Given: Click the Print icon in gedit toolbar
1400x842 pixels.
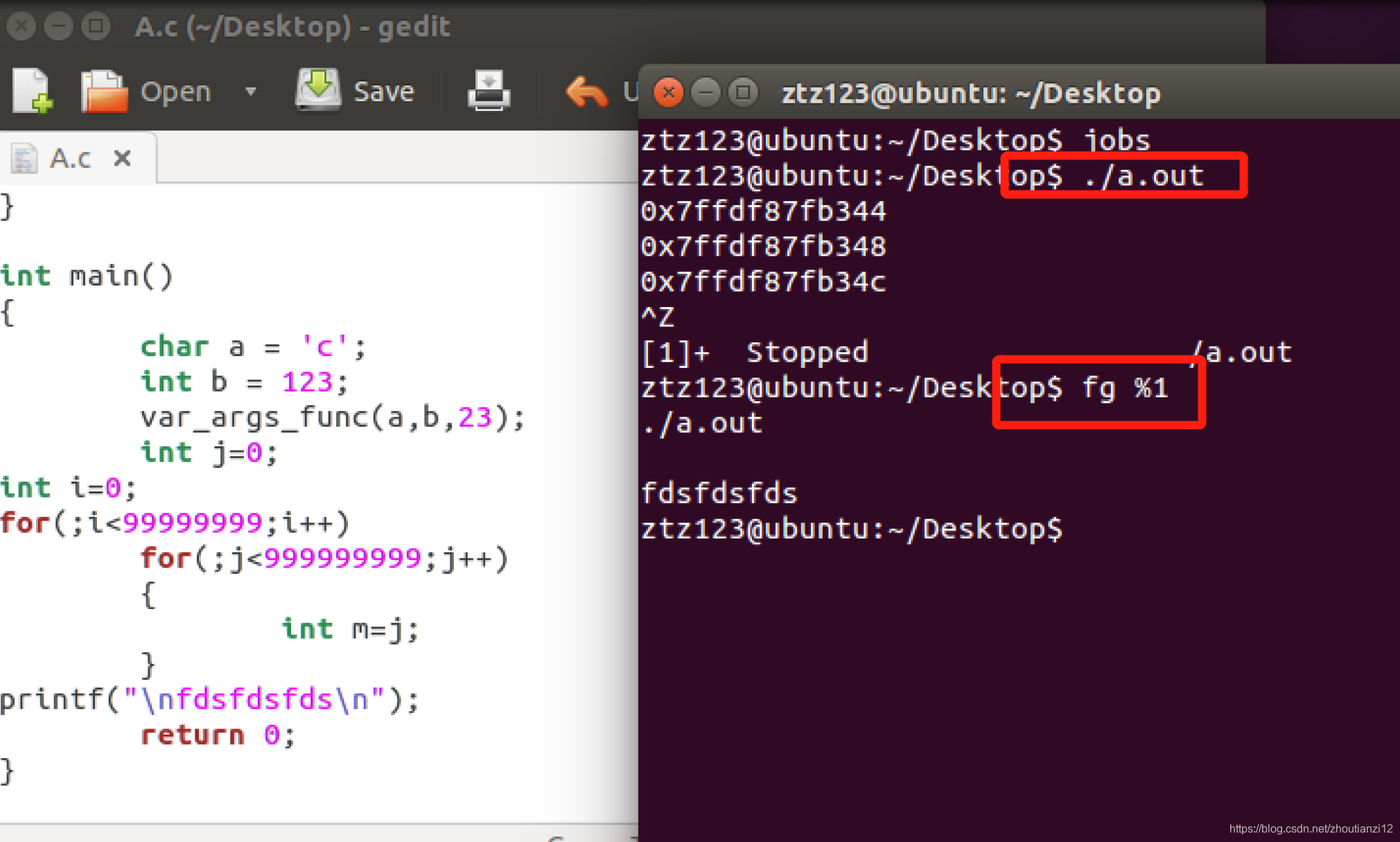Looking at the screenshot, I should (x=489, y=91).
